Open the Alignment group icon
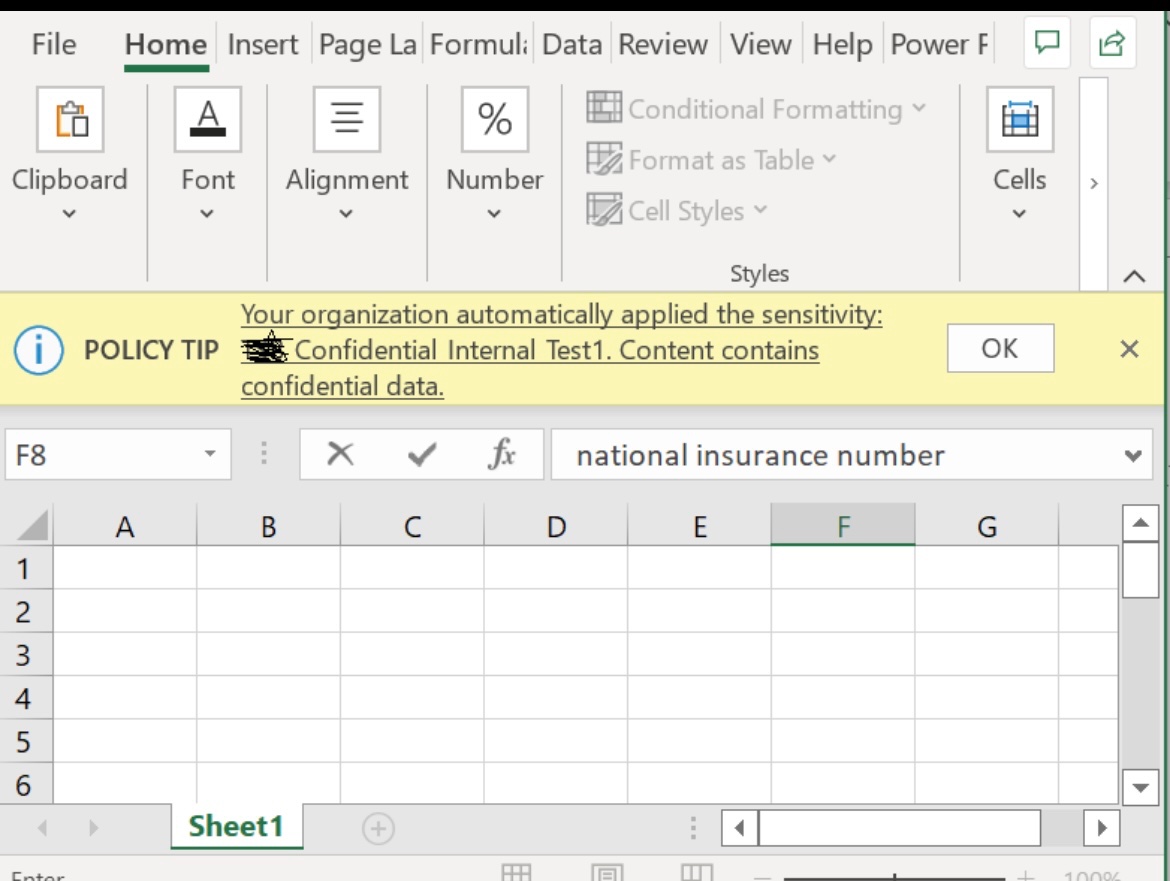The image size is (1170, 881). tap(347, 119)
